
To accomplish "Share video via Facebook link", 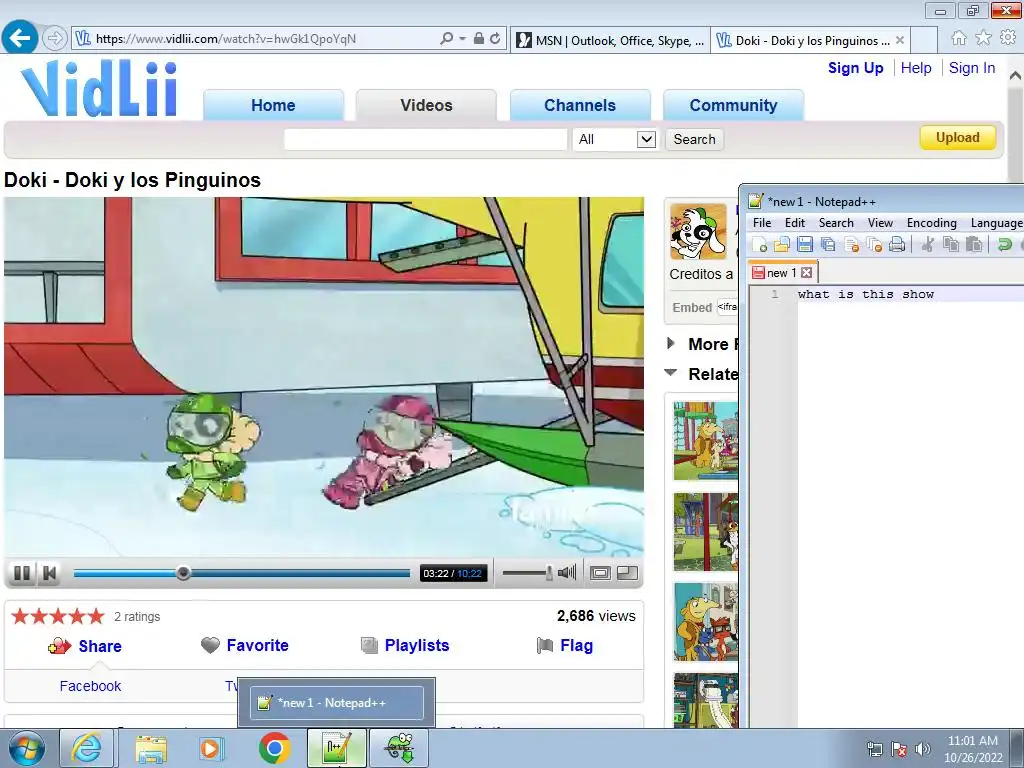I will point(90,686).
